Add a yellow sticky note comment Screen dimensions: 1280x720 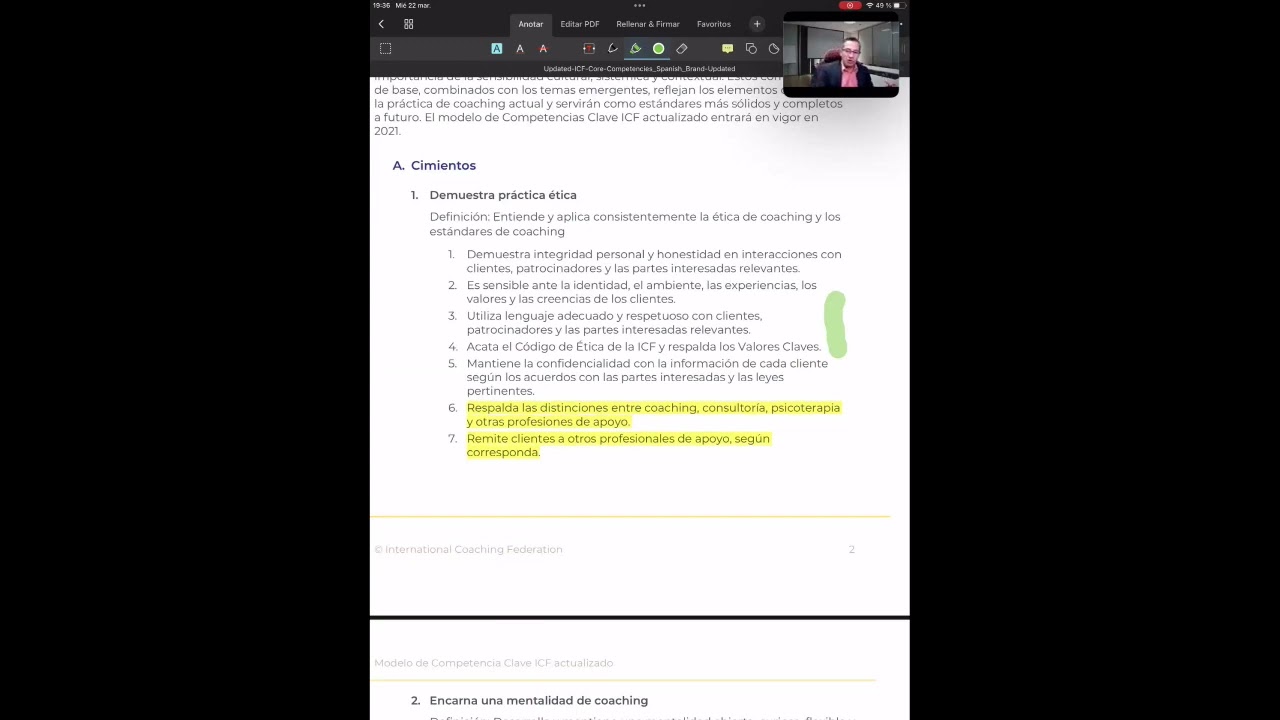pos(727,48)
